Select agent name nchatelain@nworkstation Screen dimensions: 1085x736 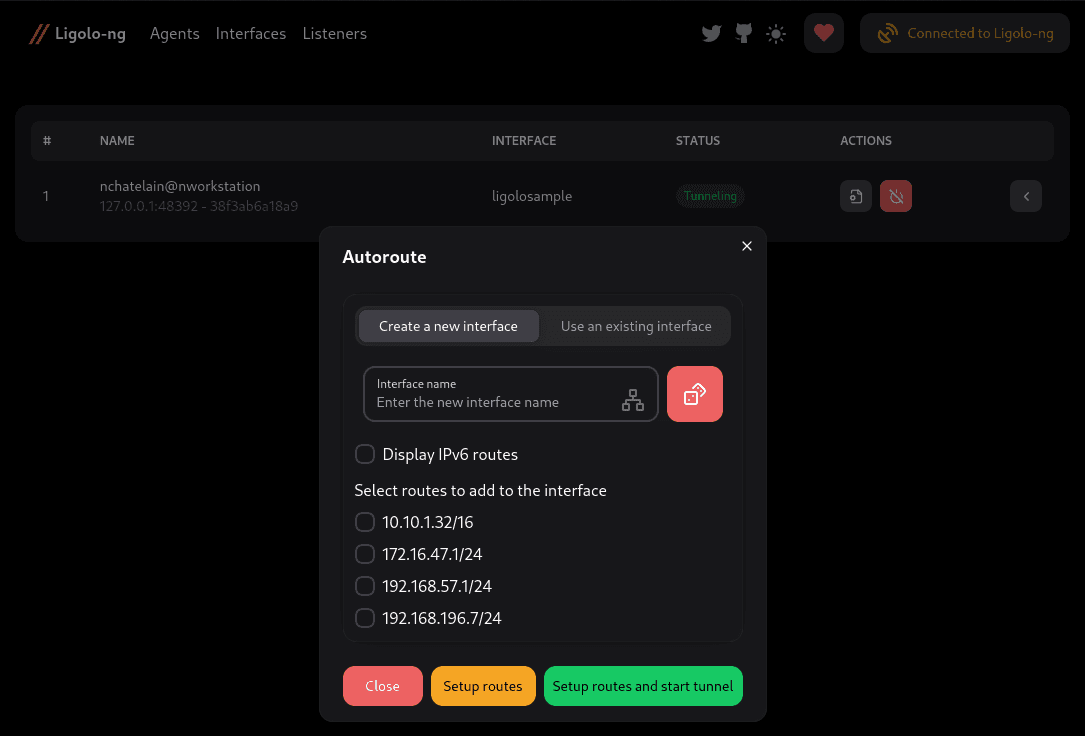point(180,186)
